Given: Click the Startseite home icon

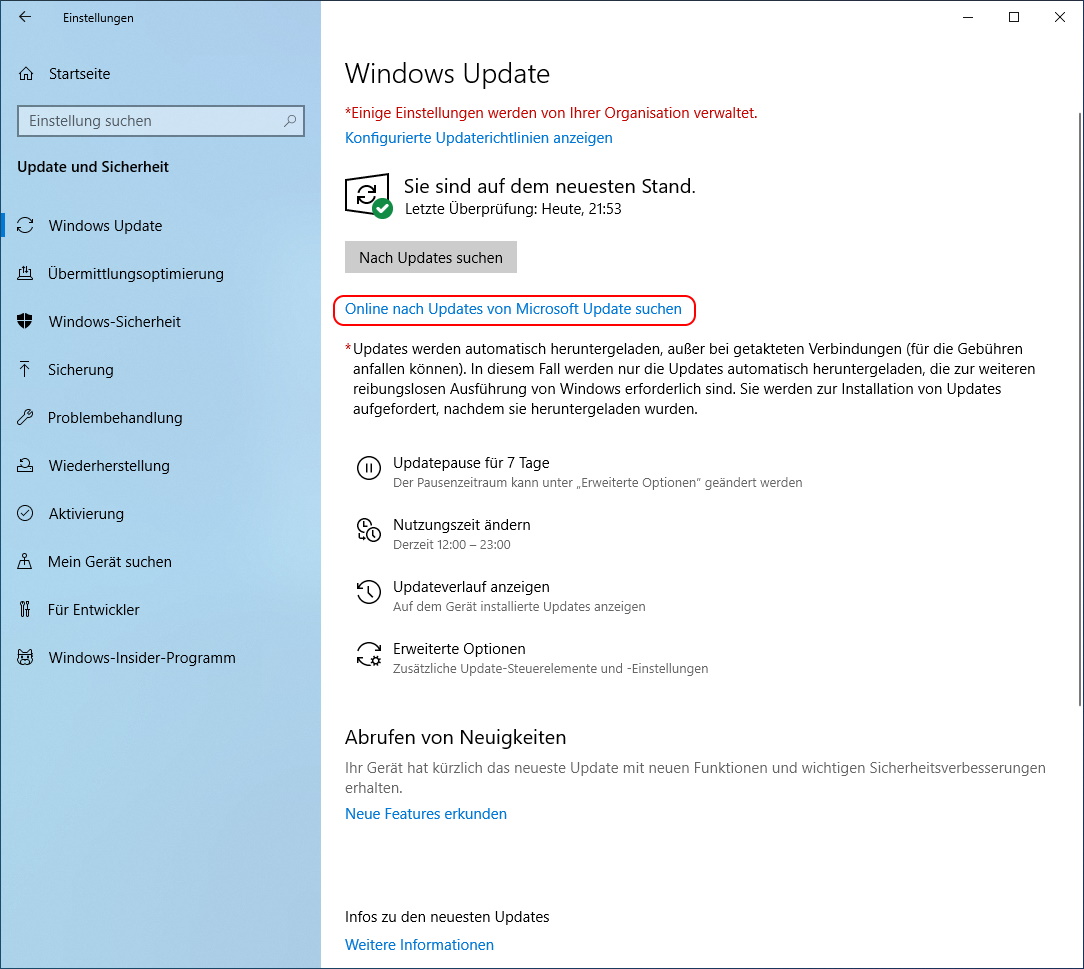Looking at the screenshot, I should (x=26, y=73).
